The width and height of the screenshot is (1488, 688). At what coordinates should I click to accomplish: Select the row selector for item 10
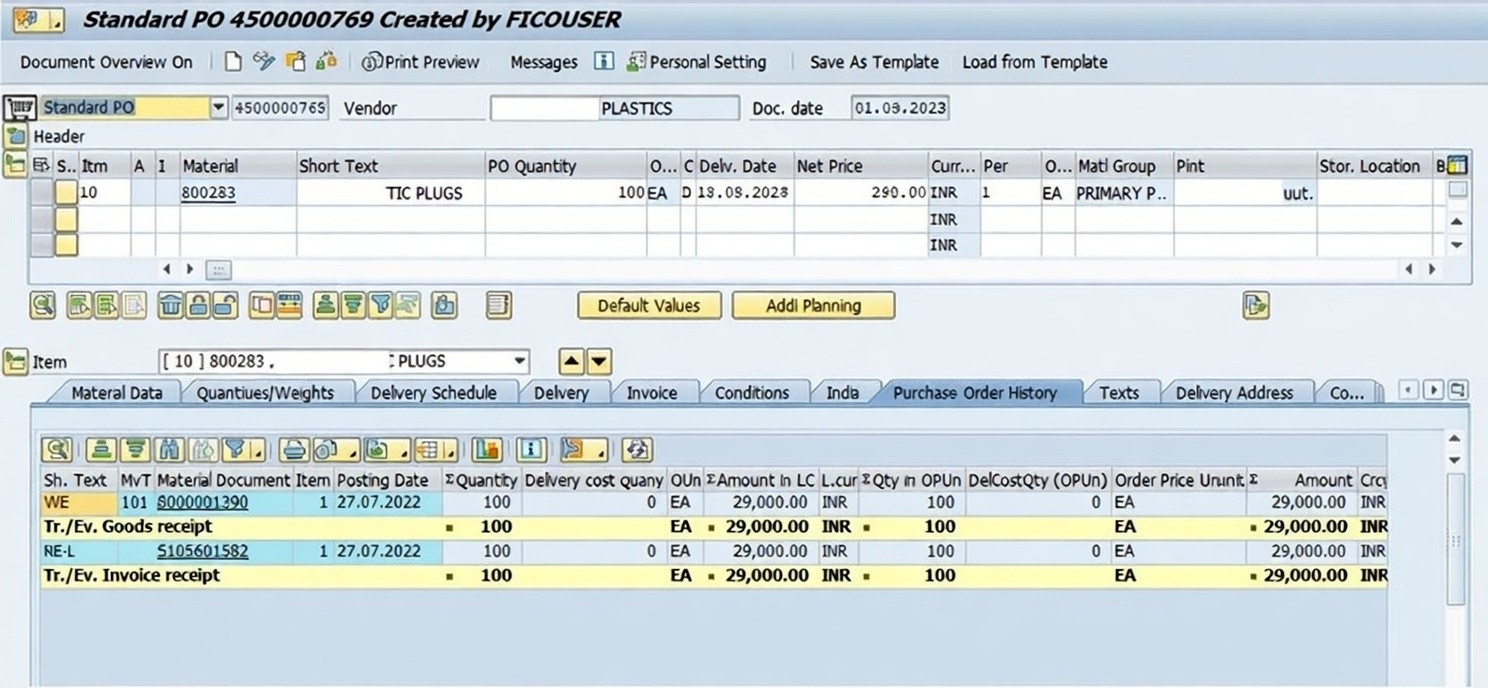pyautogui.click(x=42, y=192)
